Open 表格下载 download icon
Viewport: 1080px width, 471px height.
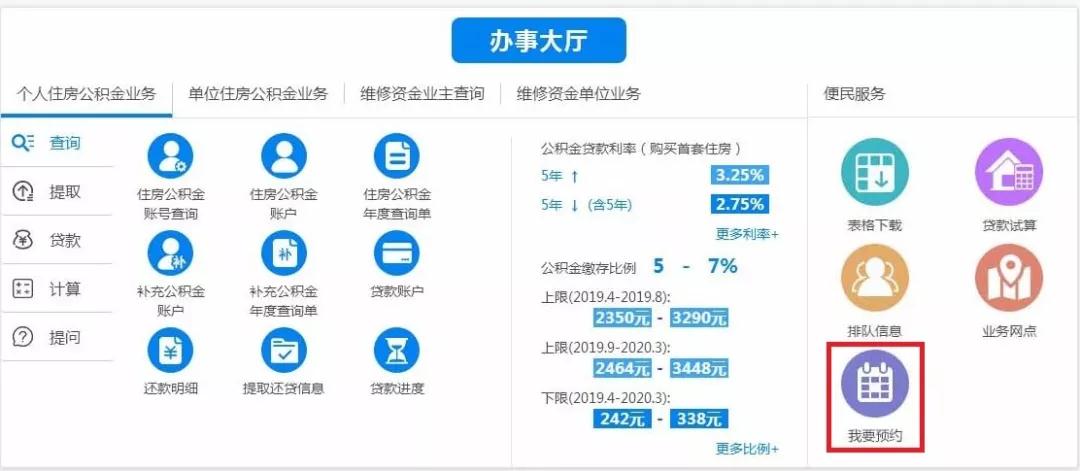(875, 172)
